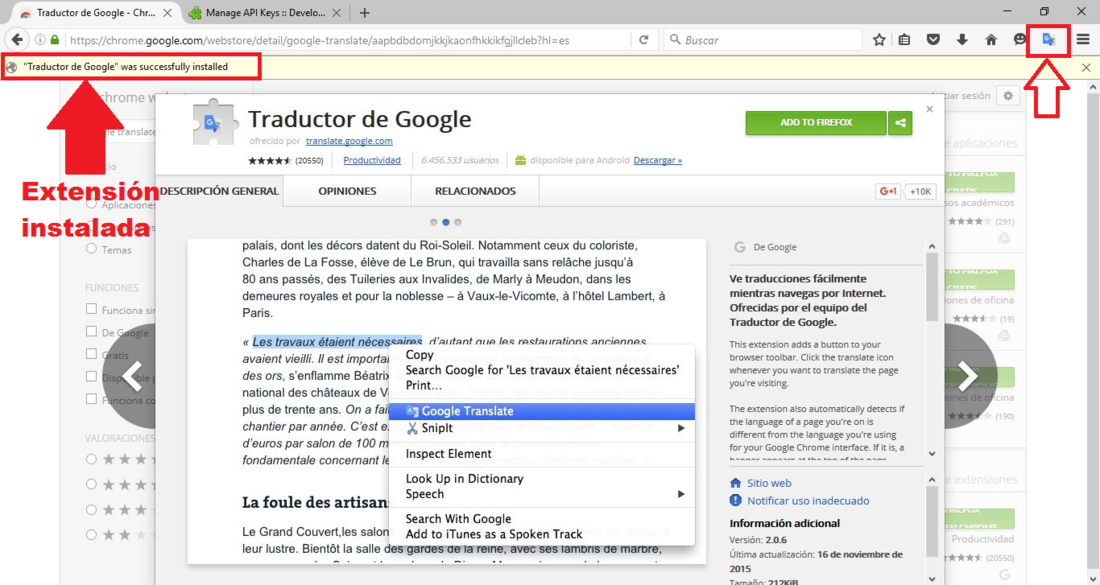Open the downloads arrow in the toolbar

tap(962, 40)
